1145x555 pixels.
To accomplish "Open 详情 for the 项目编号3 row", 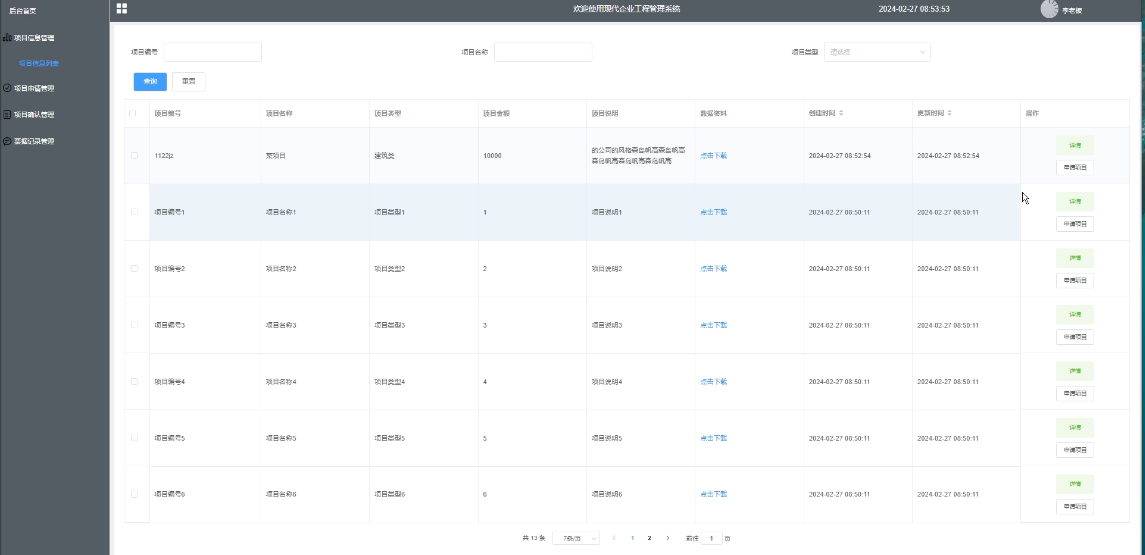I will click(x=1075, y=314).
